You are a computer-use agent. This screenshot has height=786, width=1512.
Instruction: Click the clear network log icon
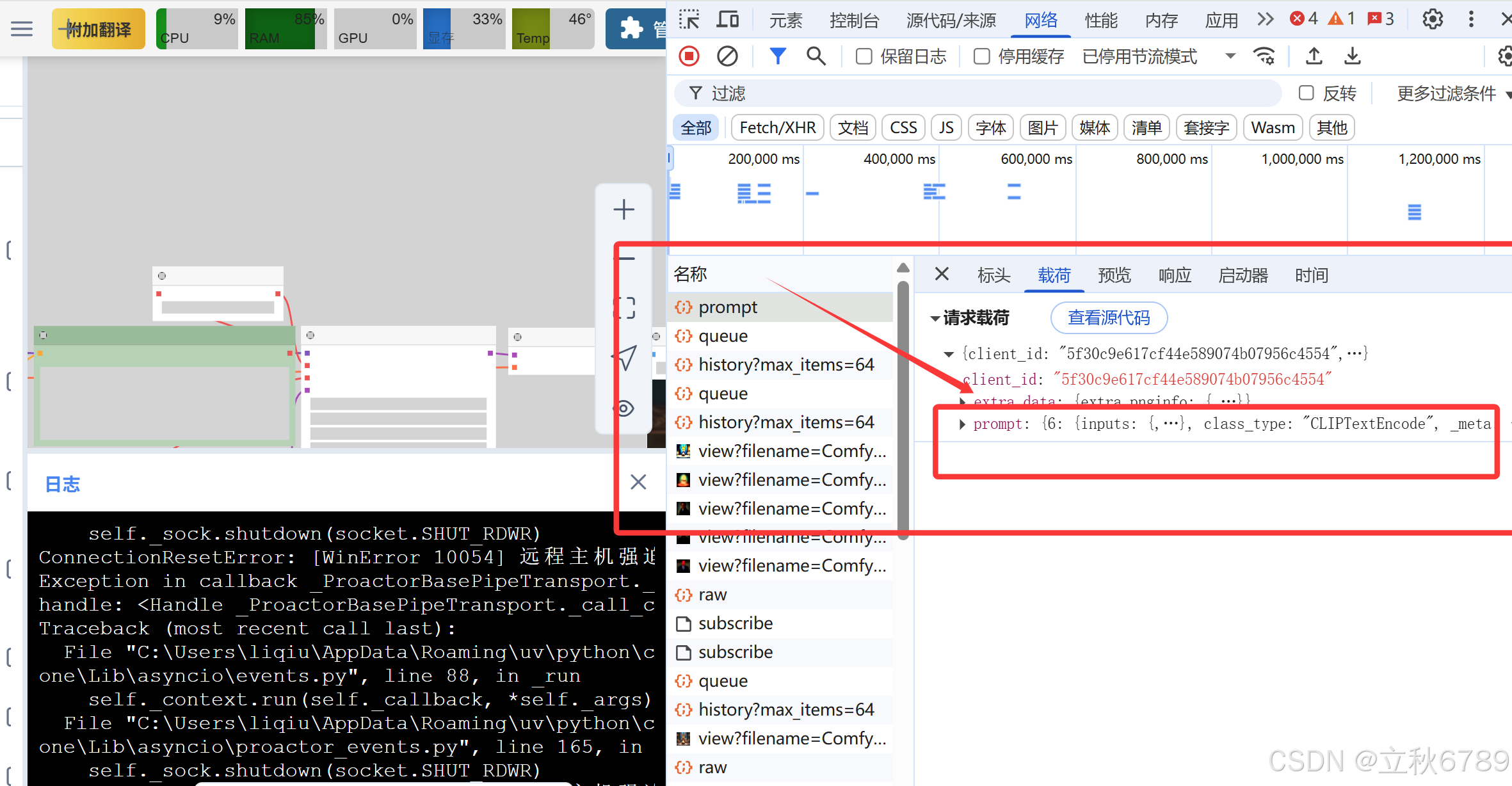(x=727, y=56)
